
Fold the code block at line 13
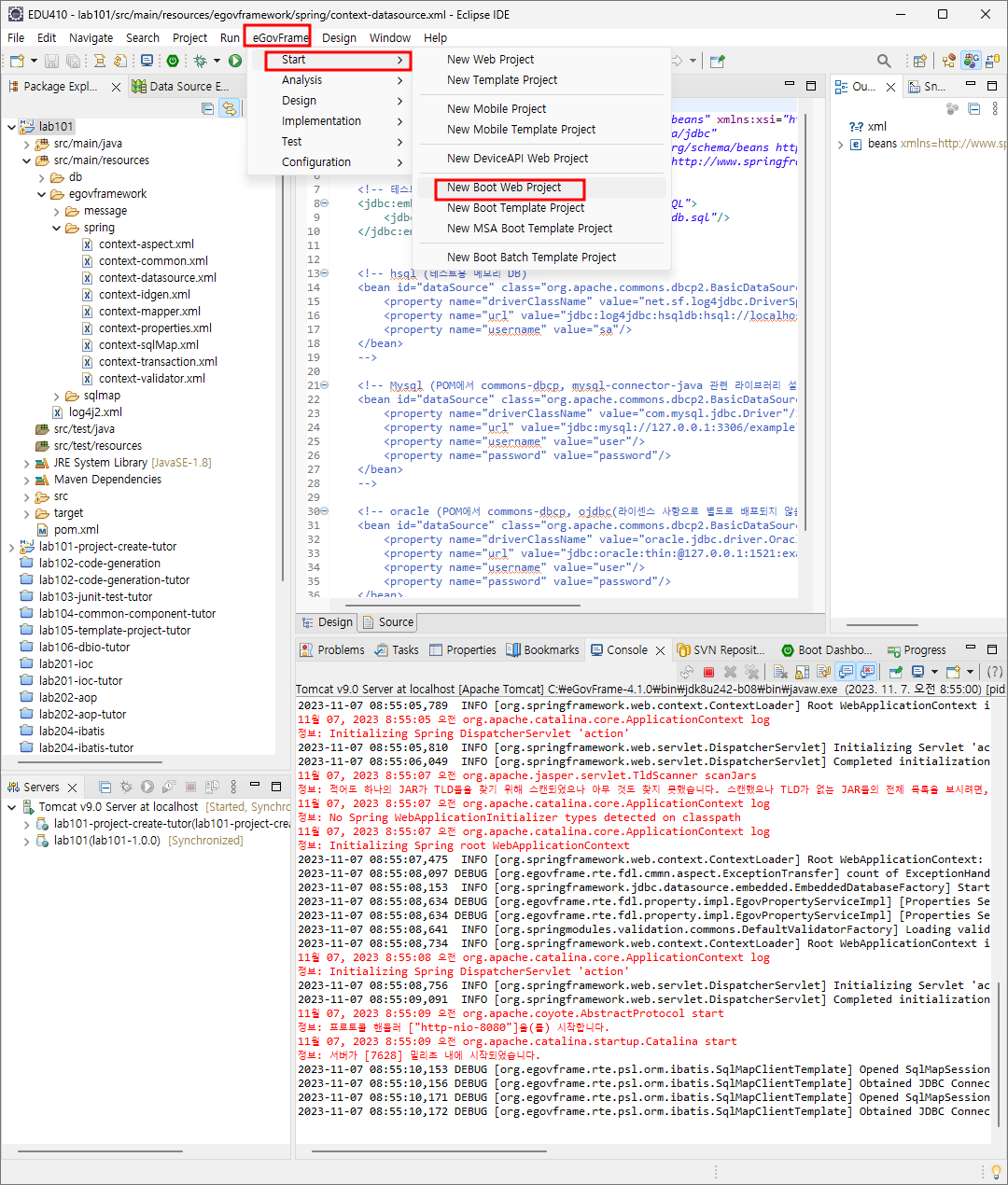pyautogui.click(x=325, y=273)
